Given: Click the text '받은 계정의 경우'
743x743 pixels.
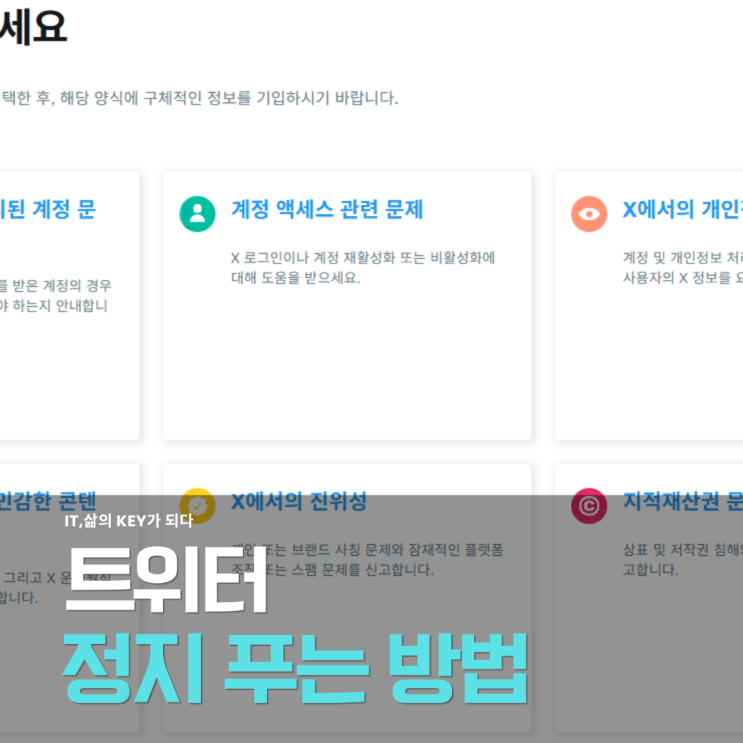Looking at the screenshot, I should pos(62,286).
